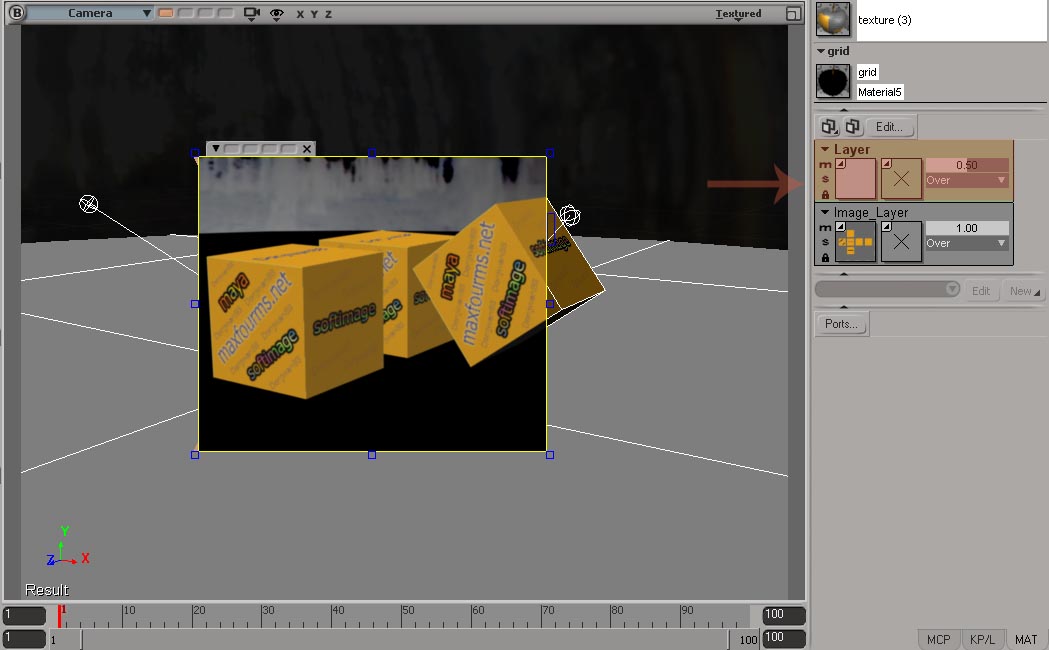Click the light rig icon at left of viewport
Screen dimensions: 1049x650
coord(88,204)
